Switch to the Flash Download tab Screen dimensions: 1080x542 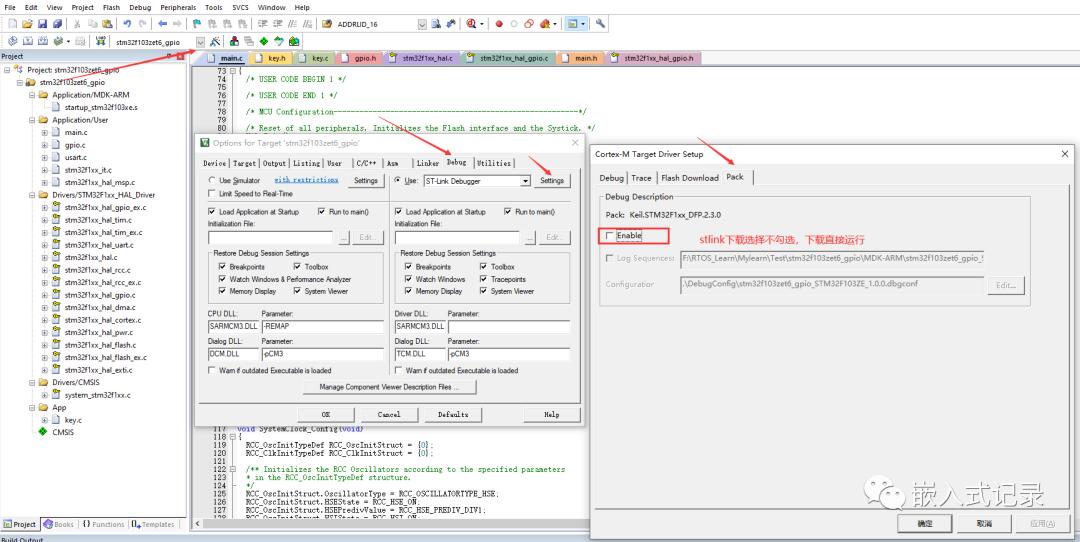point(689,178)
